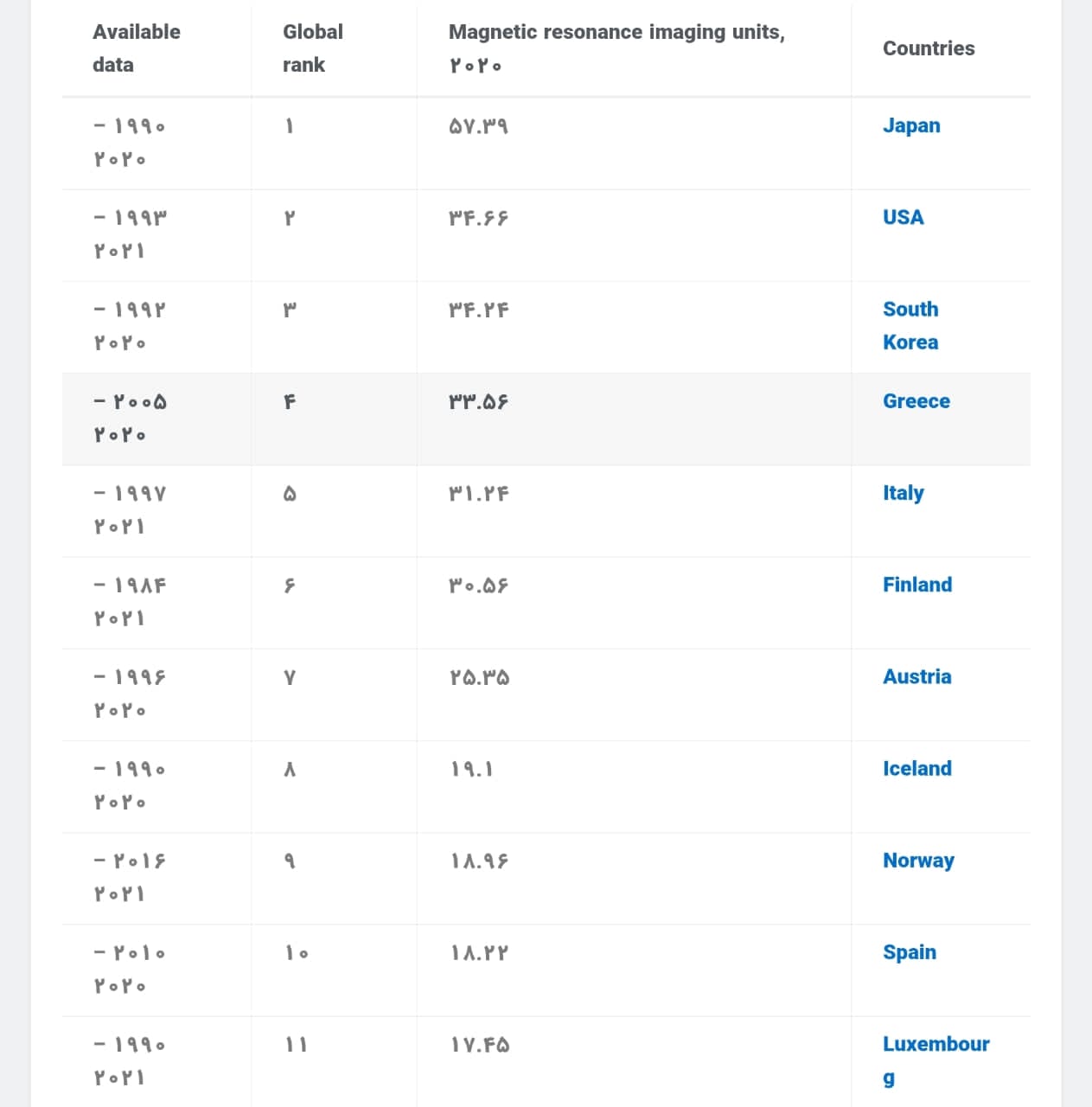Open the Luxembourg country link
Image resolution: width=1092 pixels, height=1107 pixels.
936,1060
